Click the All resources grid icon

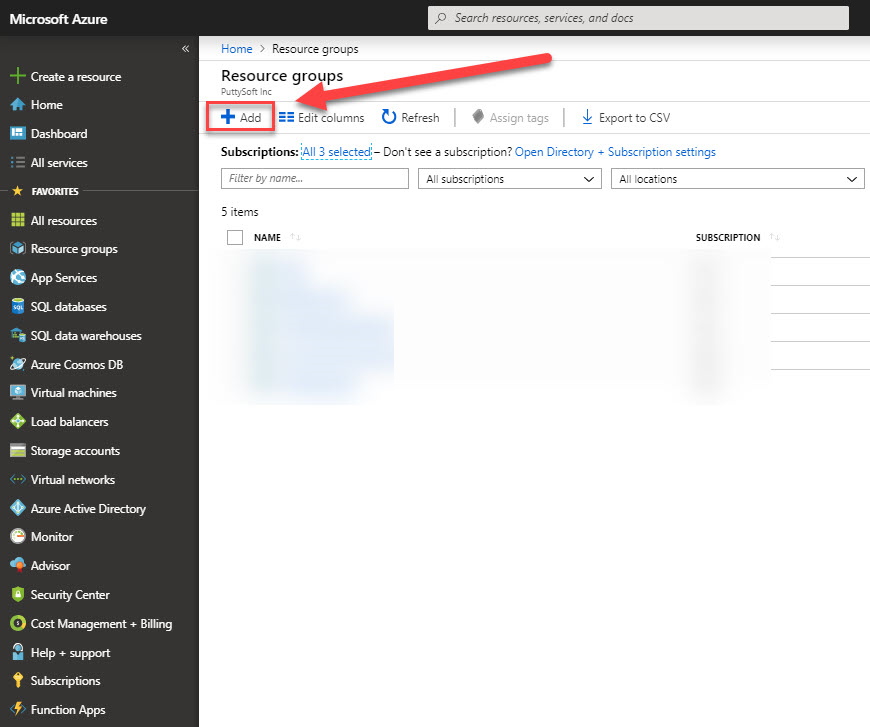coord(18,220)
